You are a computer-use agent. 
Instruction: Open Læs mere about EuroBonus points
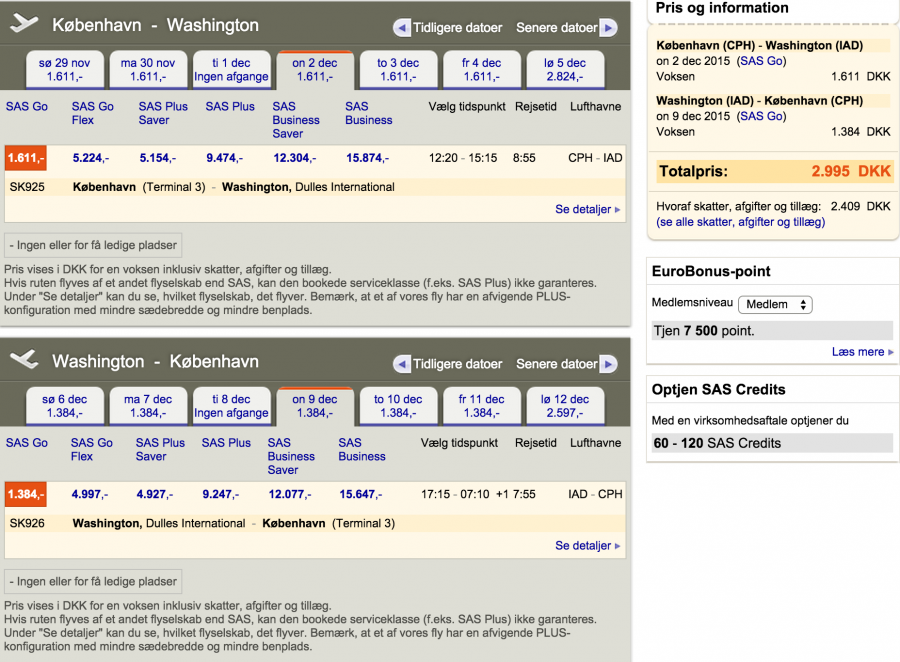(862, 352)
